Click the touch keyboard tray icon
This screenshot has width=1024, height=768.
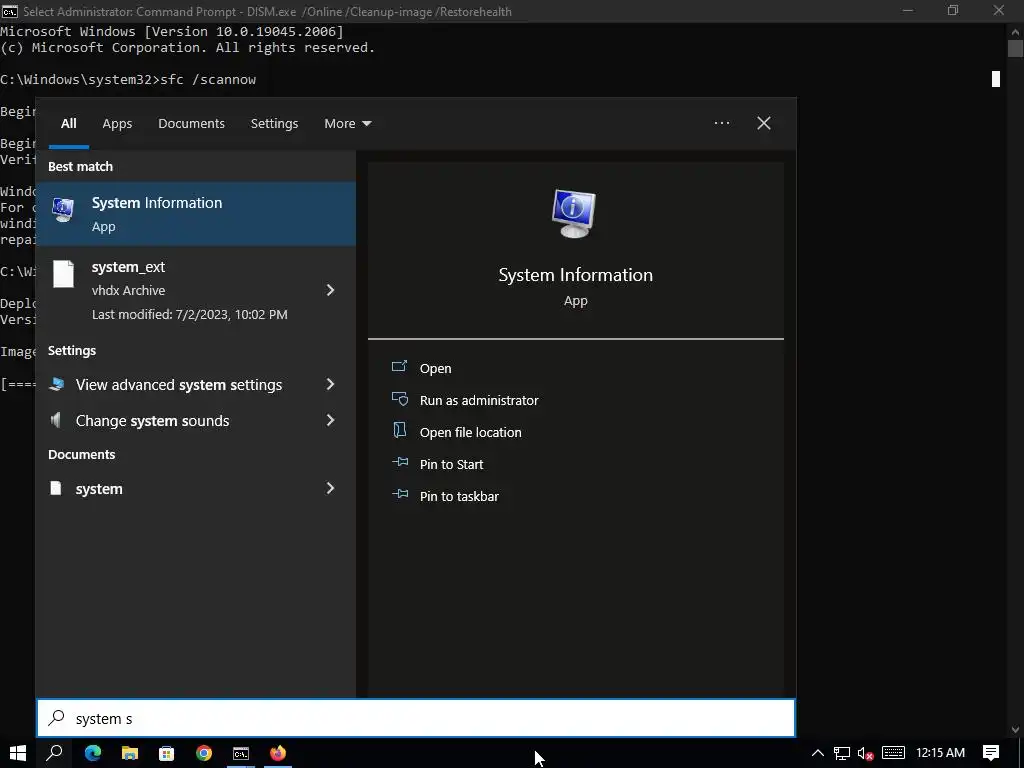pyautogui.click(x=893, y=753)
